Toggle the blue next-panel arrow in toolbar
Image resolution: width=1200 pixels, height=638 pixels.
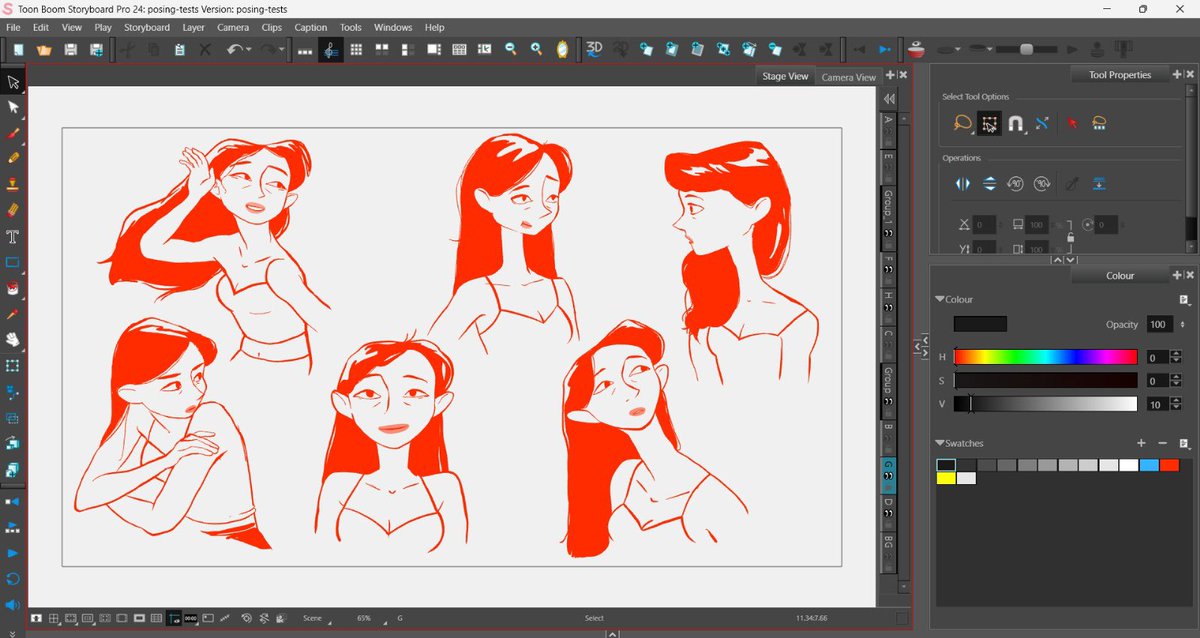tap(885, 49)
